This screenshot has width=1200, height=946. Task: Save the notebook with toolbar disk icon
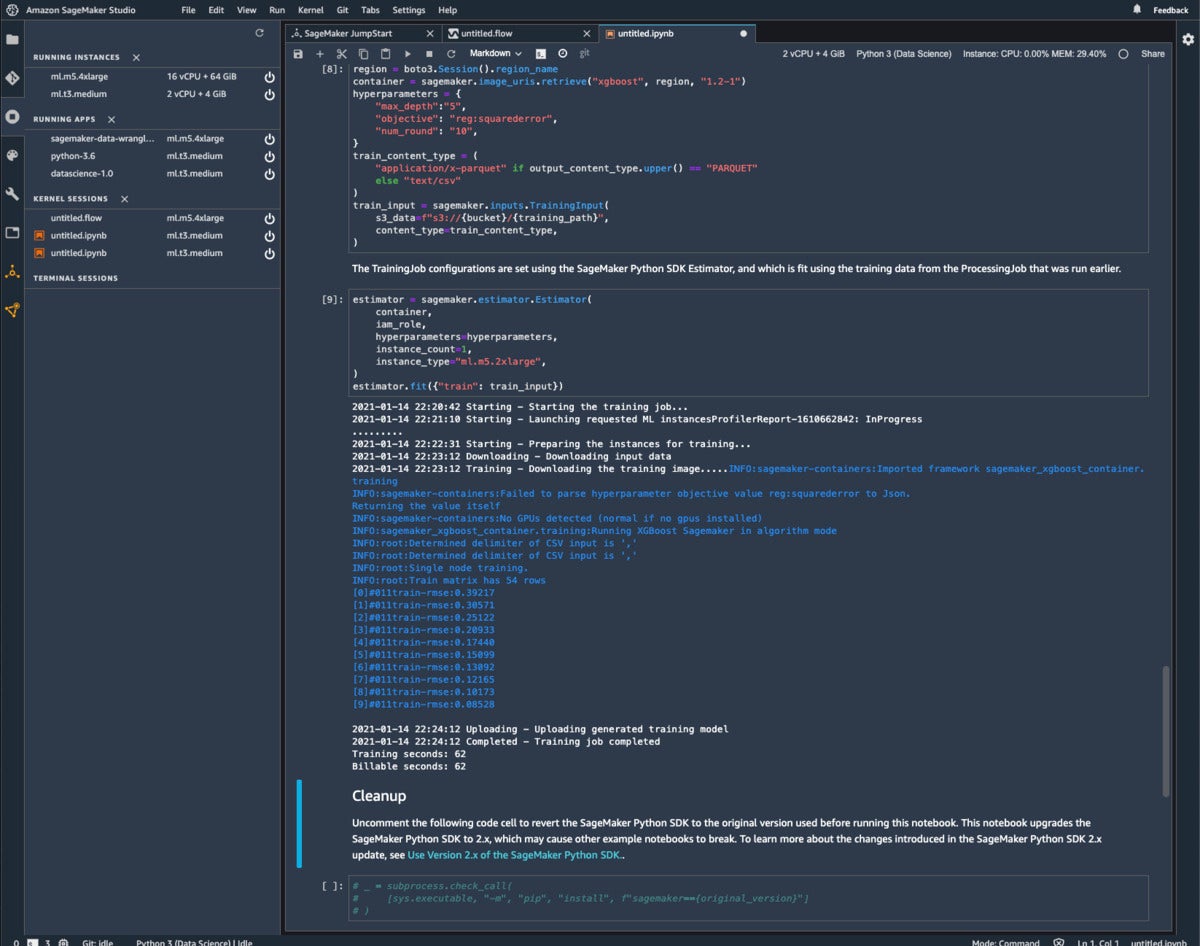298,53
